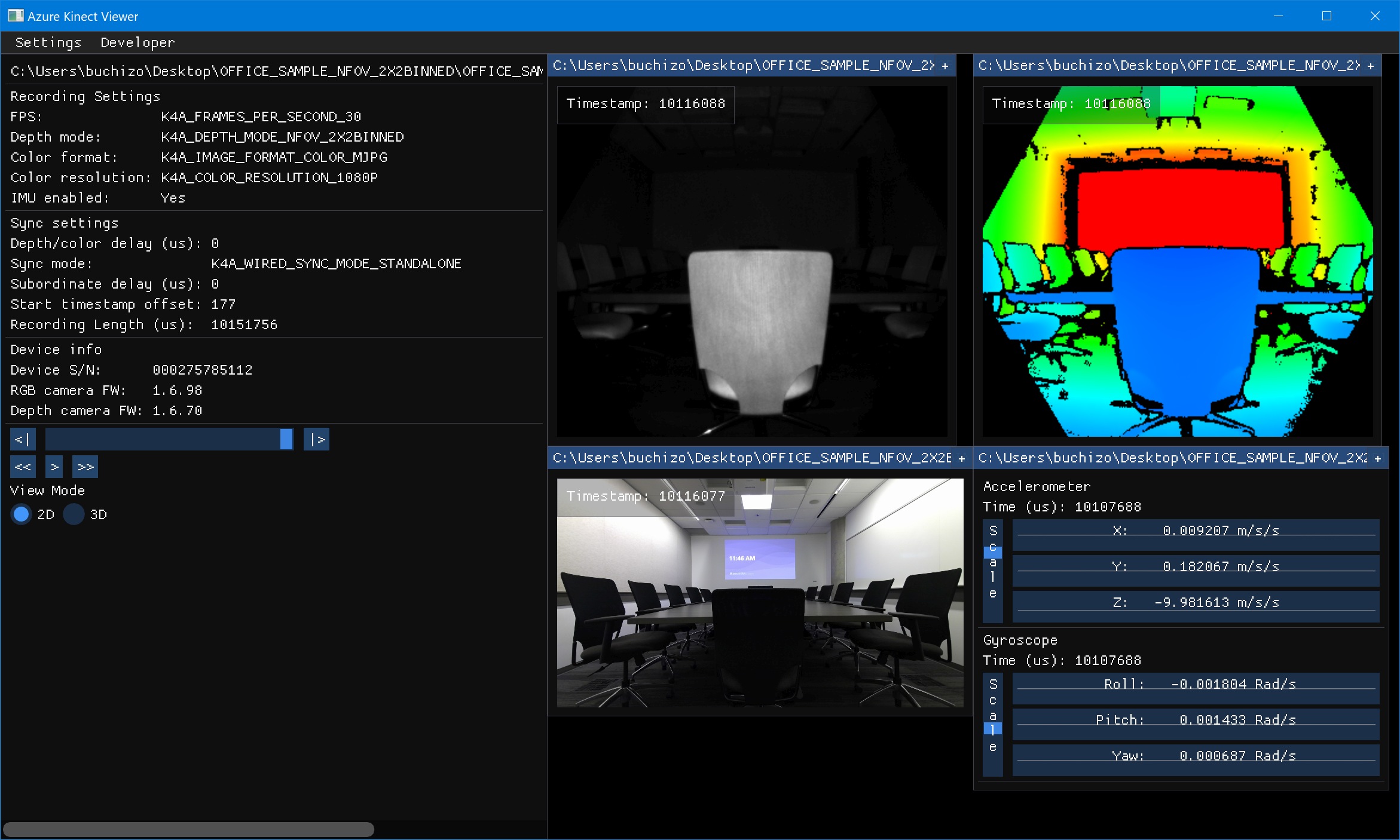Minimize the Azure Kinect Viewer window

pyautogui.click(x=1278, y=16)
